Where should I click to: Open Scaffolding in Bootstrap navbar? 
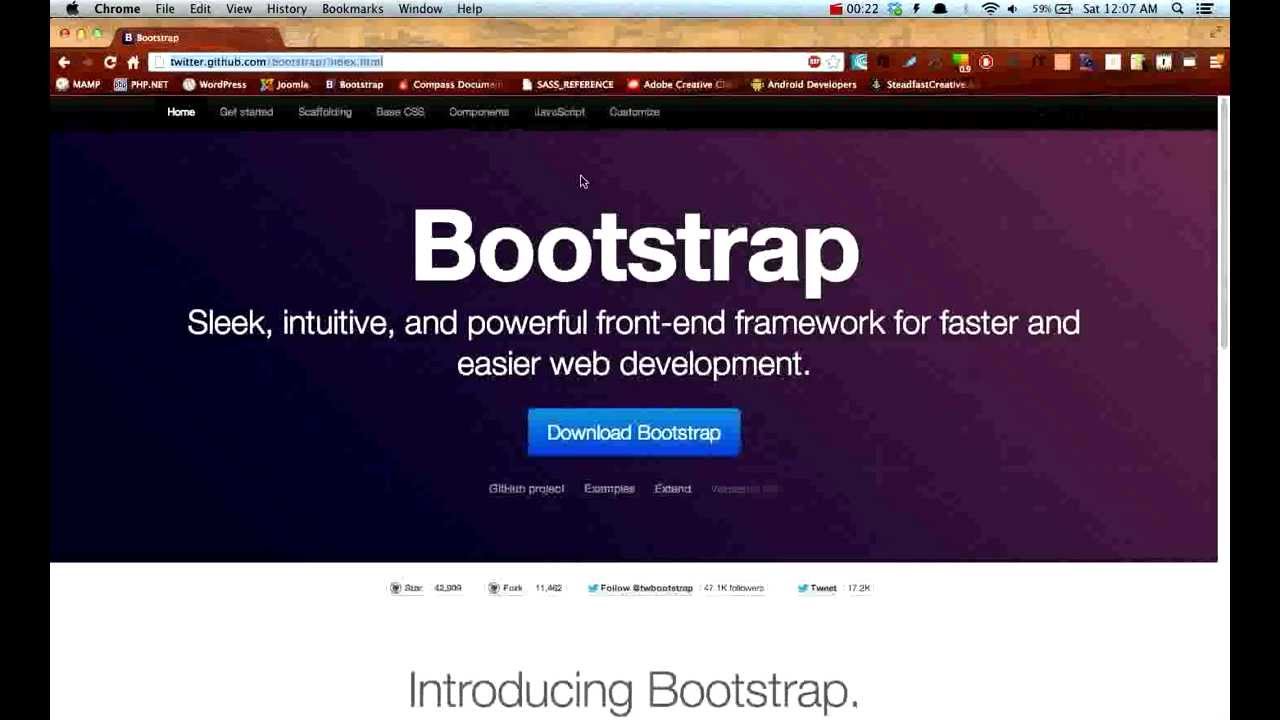[x=325, y=112]
